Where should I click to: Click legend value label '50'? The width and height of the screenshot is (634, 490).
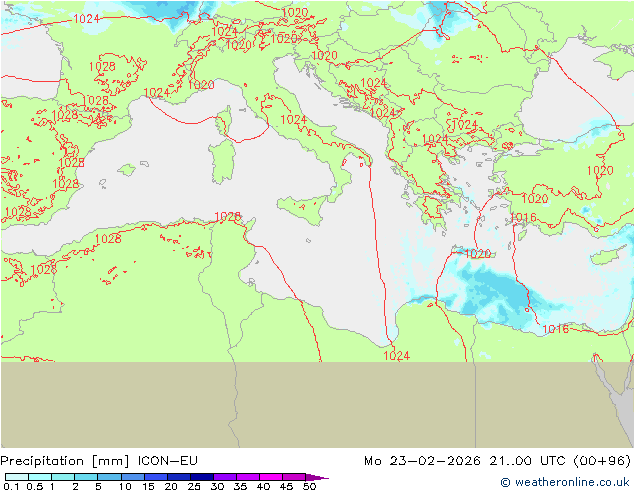(x=309, y=486)
